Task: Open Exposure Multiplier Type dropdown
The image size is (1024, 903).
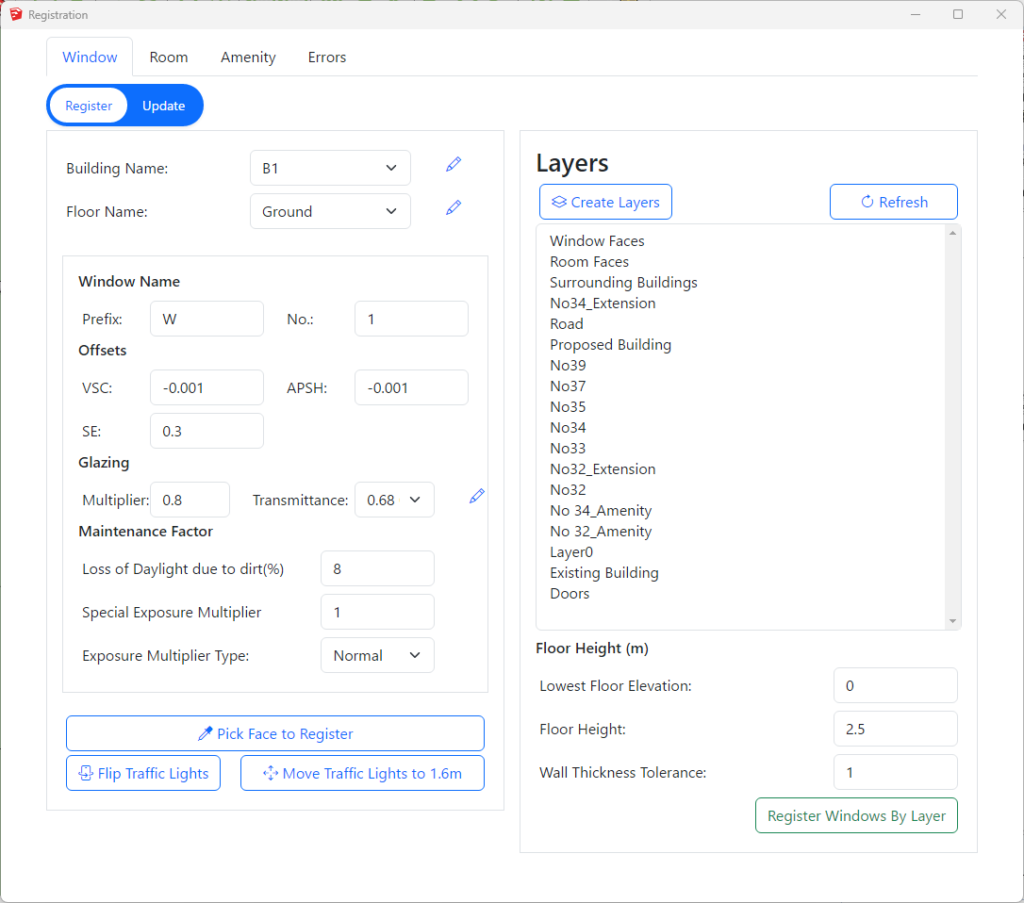Action: click(377, 656)
